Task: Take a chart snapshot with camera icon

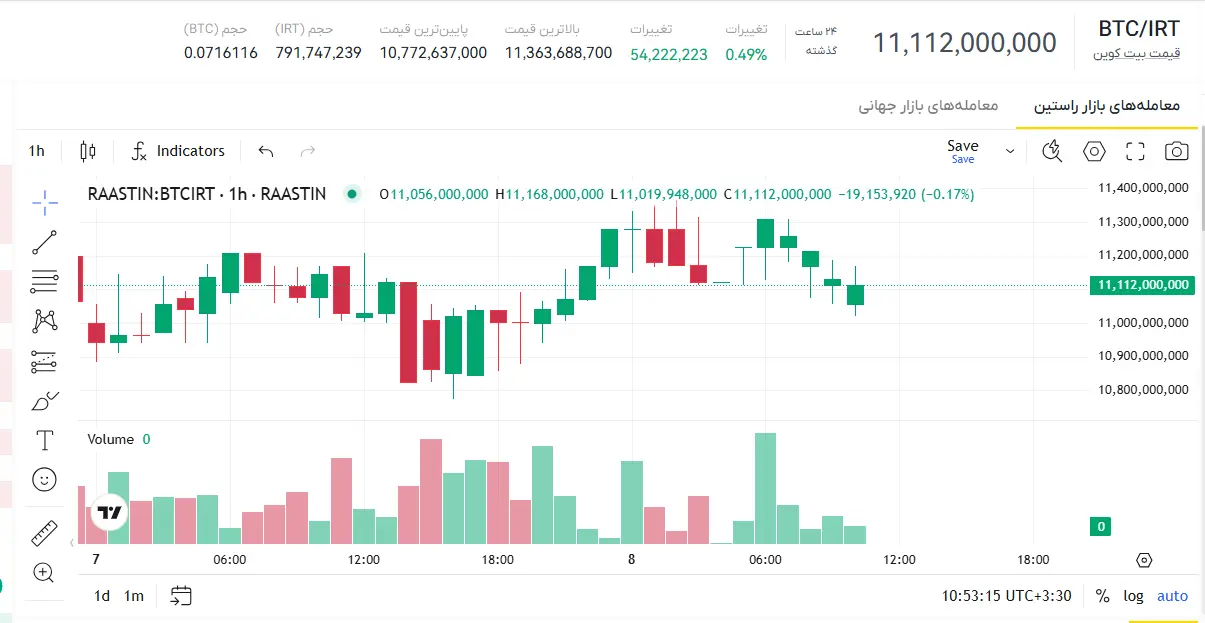Action: [x=1177, y=151]
